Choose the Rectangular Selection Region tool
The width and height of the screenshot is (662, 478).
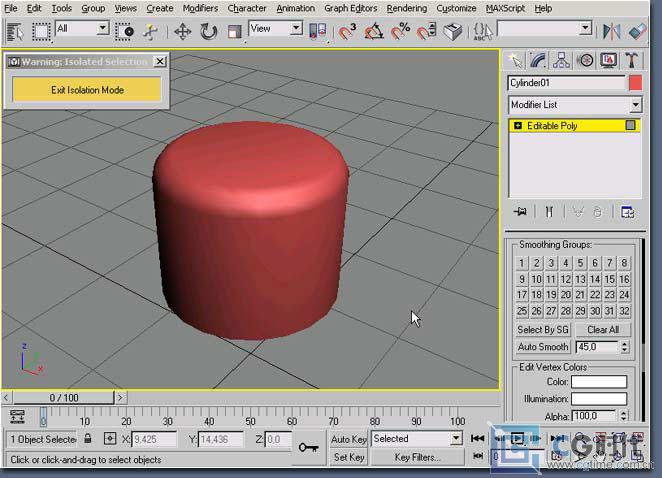(x=41, y=32)
